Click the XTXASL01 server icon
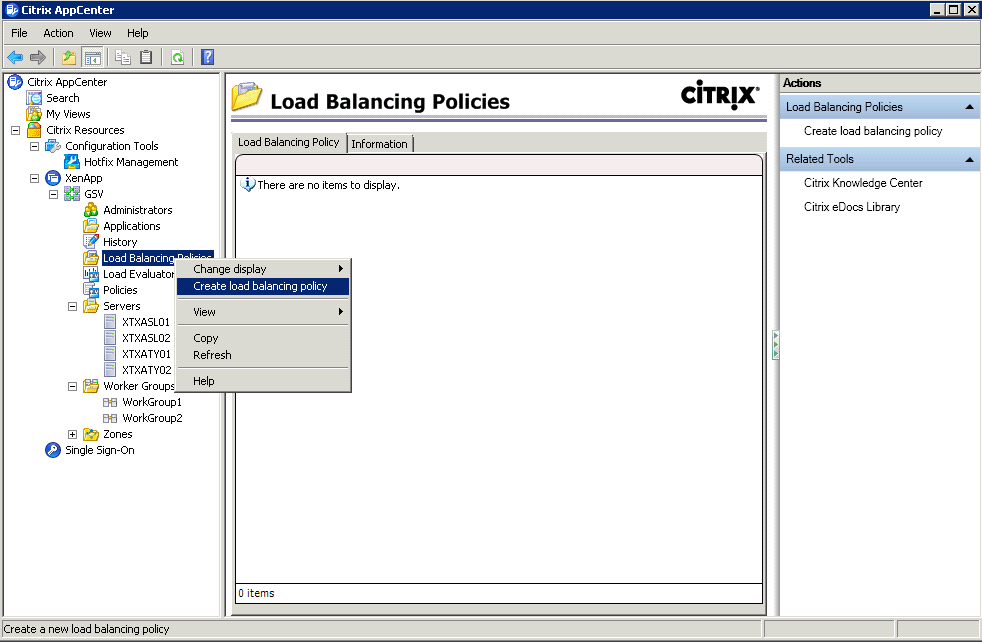Viewport: 982px width, 642px height. pyautogui.click(x=110, y=322)
